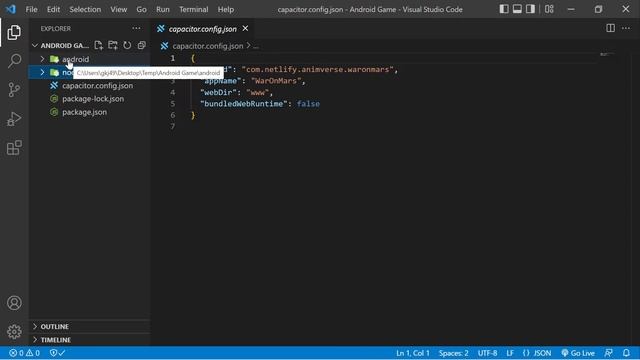Click the "com.netlify.animverse.waronmars" string
The image size is (640, 360).
(x=317, y=69)
